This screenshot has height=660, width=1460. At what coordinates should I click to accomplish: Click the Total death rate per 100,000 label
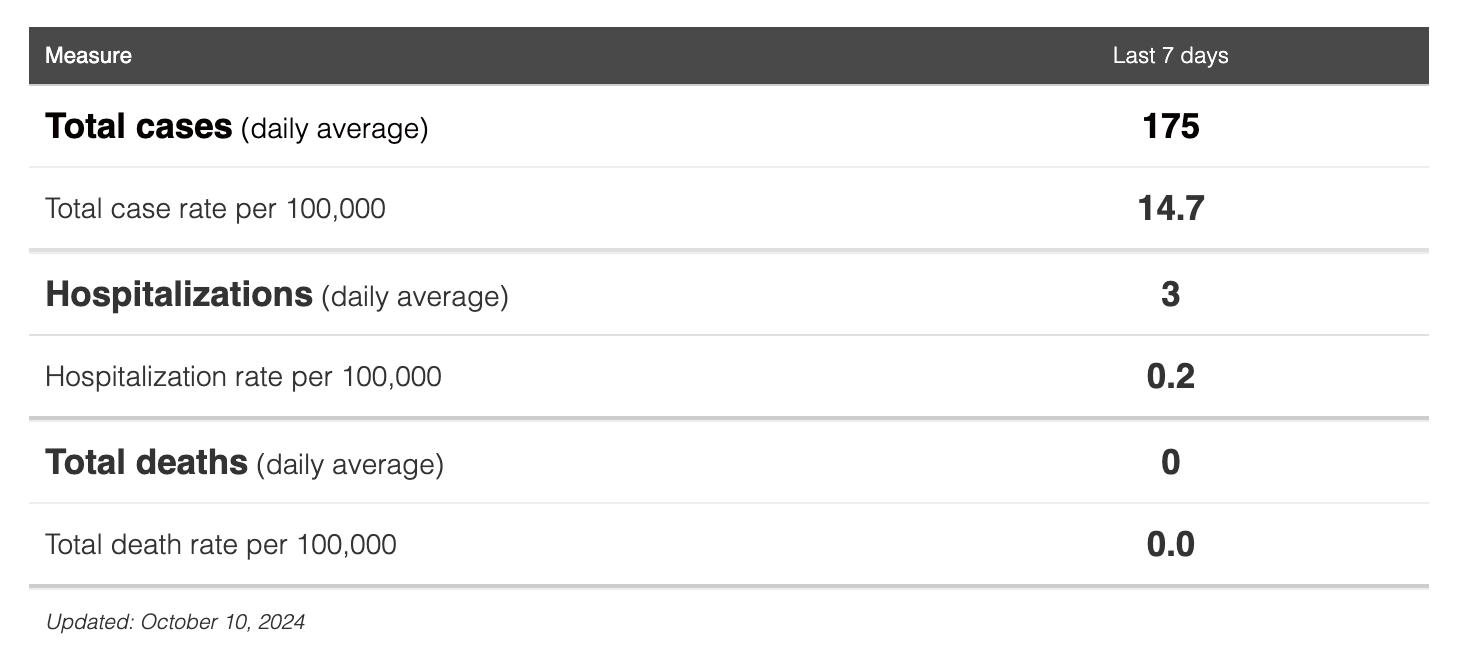pyautogui.click(x=220, y=545)
